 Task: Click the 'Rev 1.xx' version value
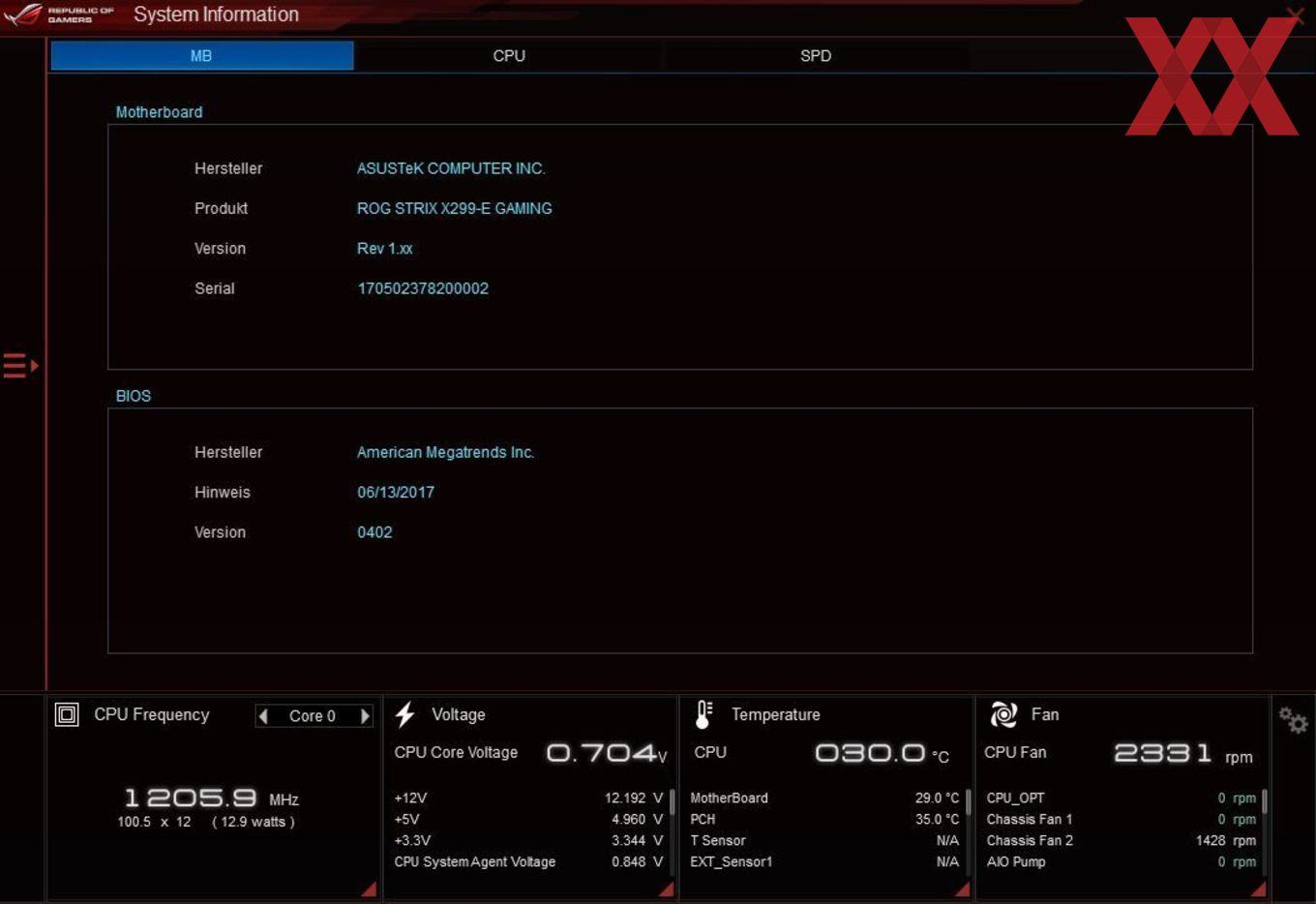click(385, 249)
